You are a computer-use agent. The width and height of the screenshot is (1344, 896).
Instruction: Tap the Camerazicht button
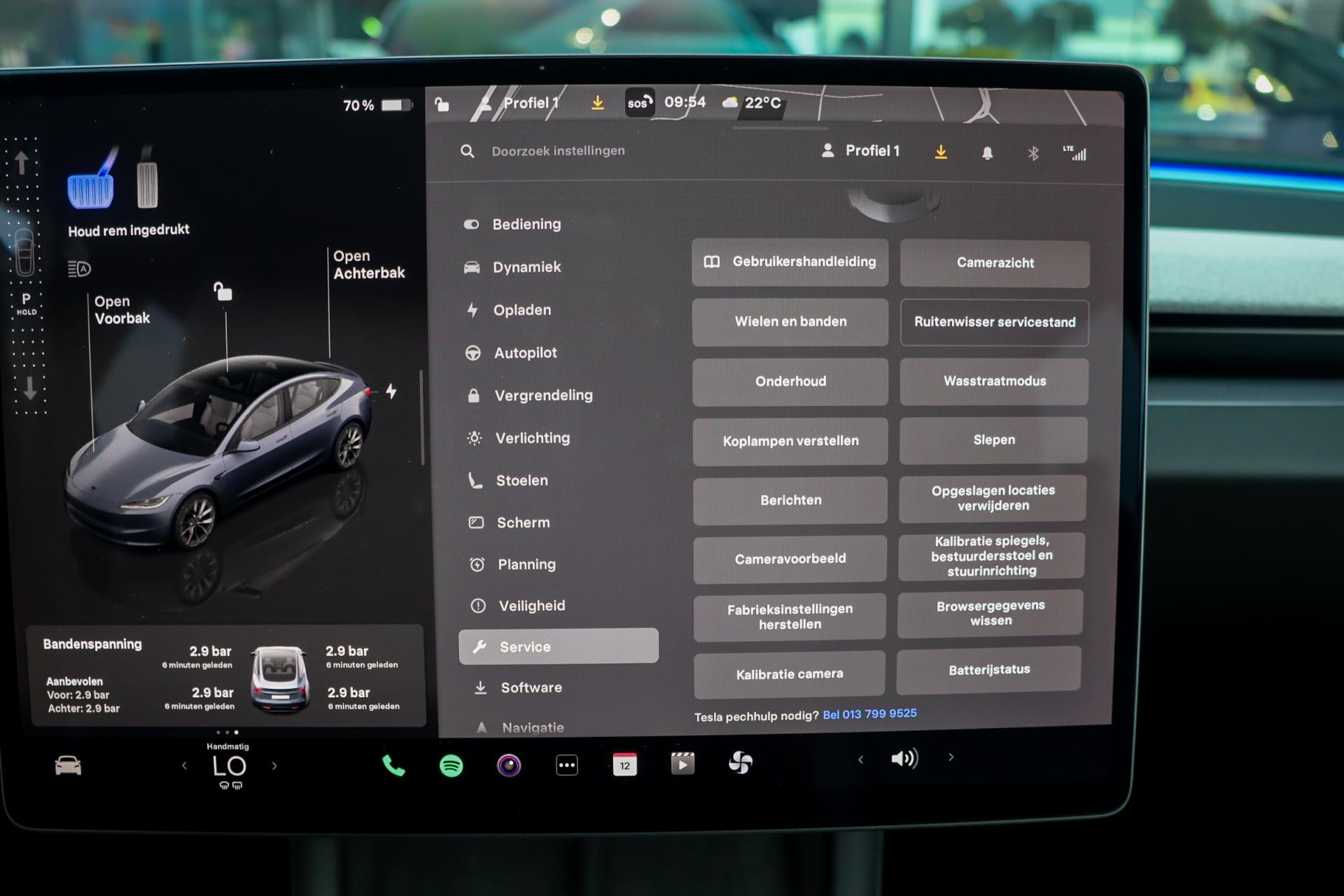coord(995,263)
